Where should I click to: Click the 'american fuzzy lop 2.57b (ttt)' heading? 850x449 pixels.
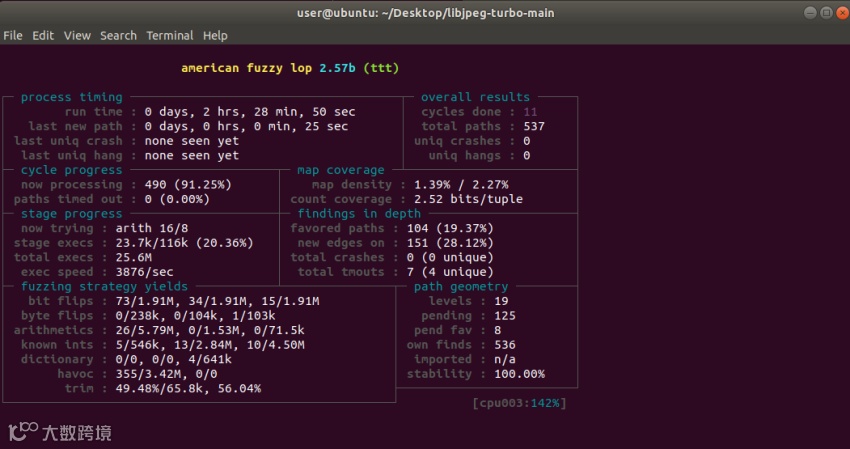(x=290, y=68)
